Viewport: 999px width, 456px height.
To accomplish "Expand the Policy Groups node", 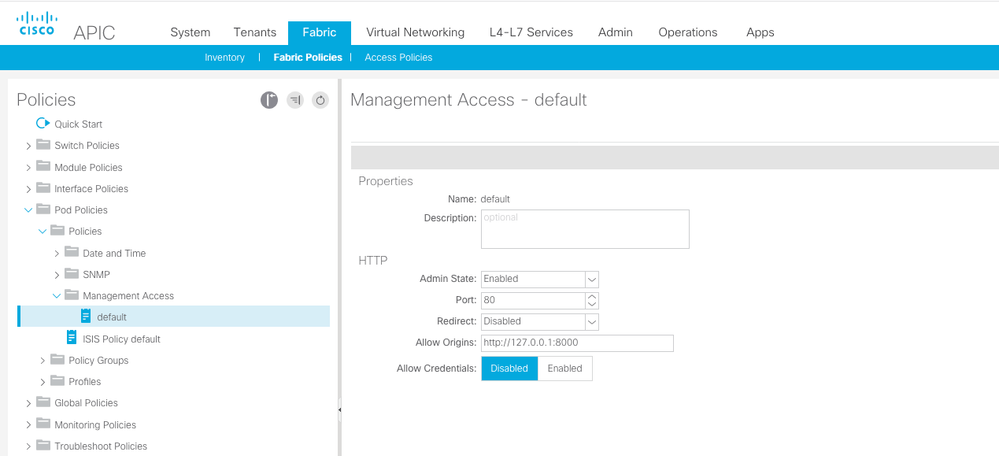I will pyautogui.click(x=43, y=360).
